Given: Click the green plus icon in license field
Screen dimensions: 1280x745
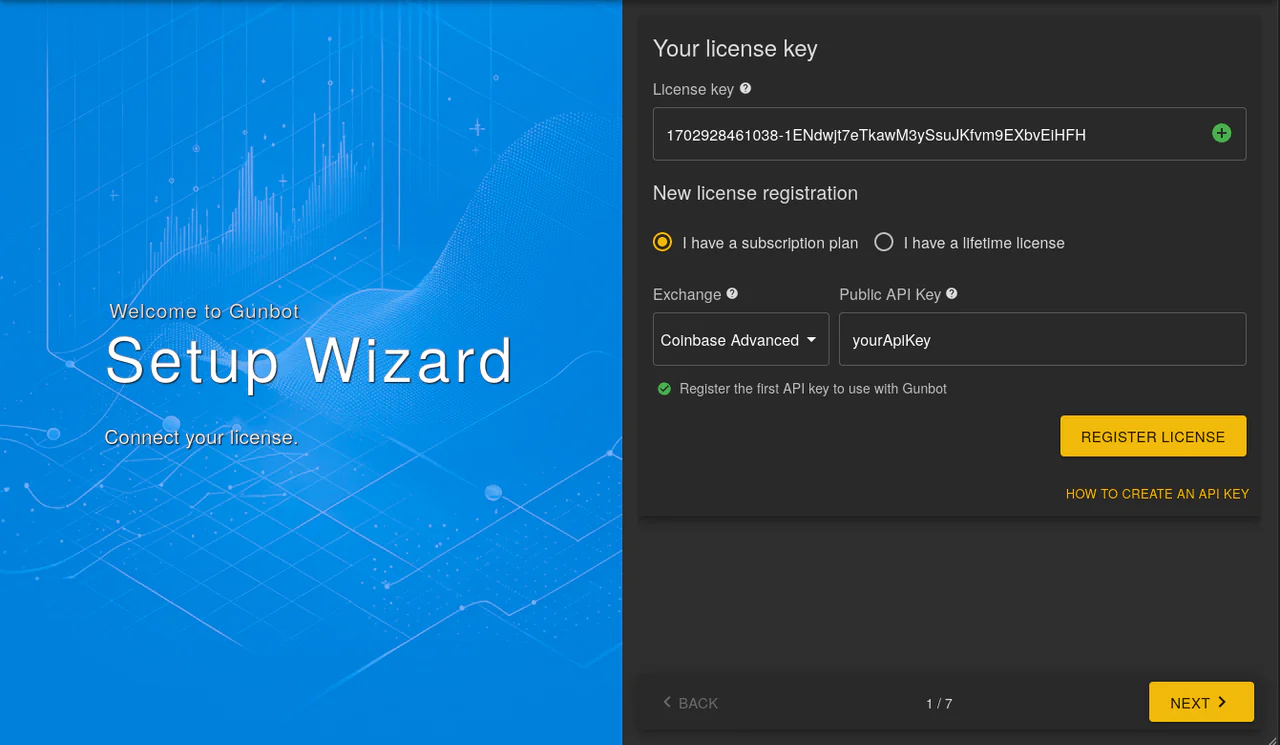Looking at the screenshot, I should [1221, 133].
